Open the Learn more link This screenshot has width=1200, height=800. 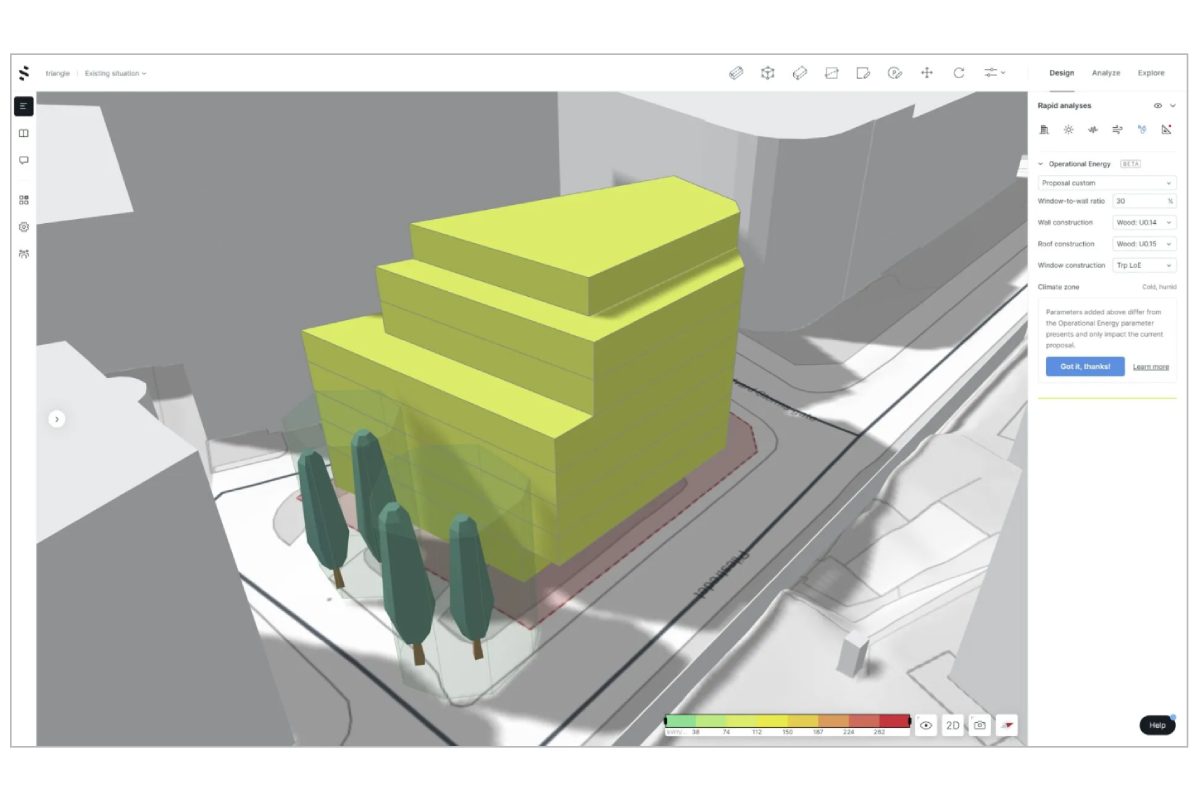click(x=1150, y=367)
